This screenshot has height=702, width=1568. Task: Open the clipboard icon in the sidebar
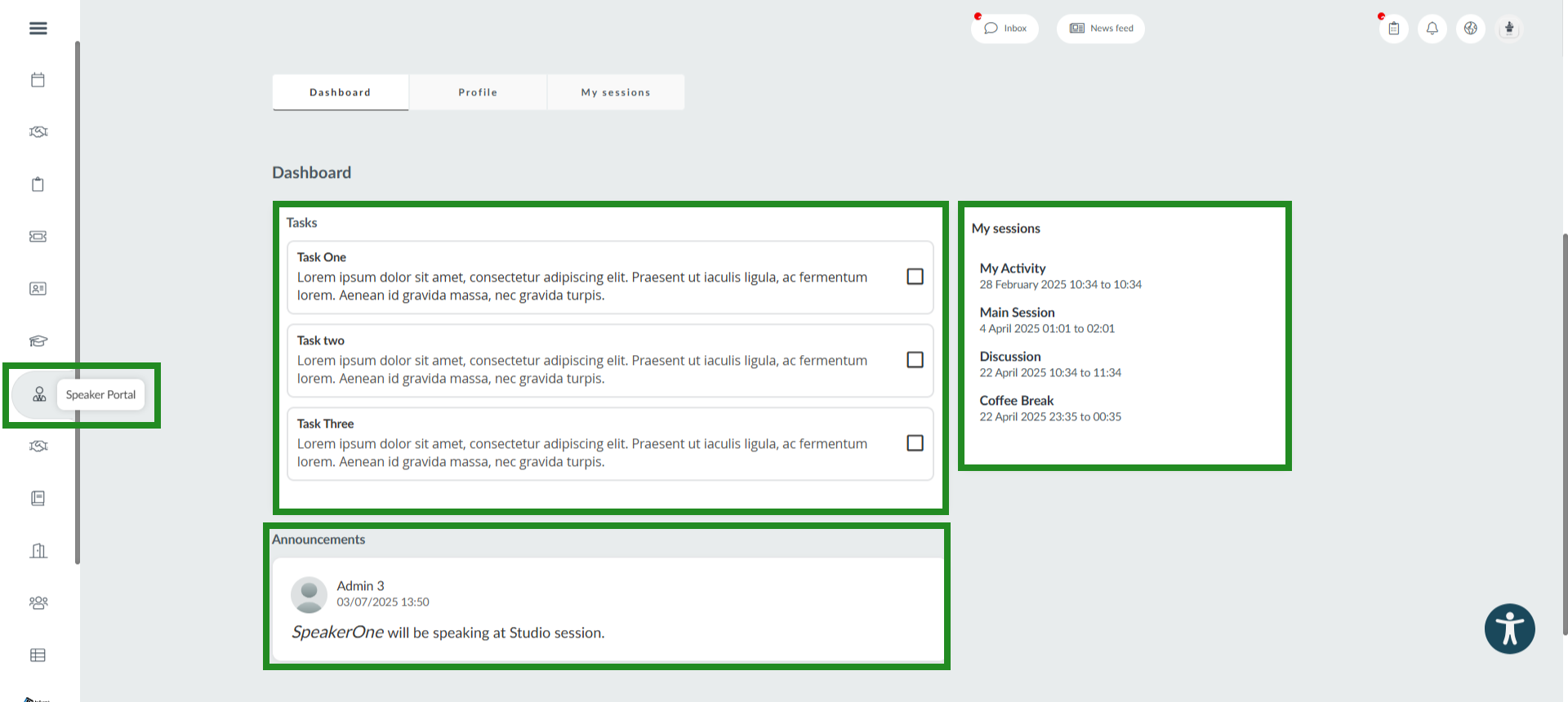[x=38, y=184]
